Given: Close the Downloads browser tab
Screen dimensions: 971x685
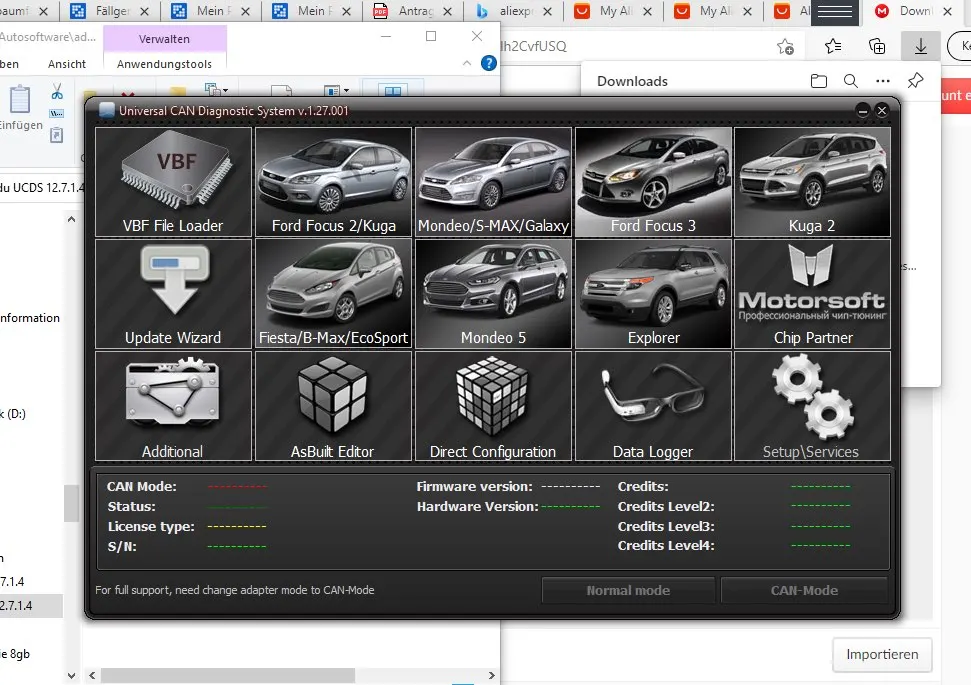Looking at the screenshot, I should click(x=947, y=11).
